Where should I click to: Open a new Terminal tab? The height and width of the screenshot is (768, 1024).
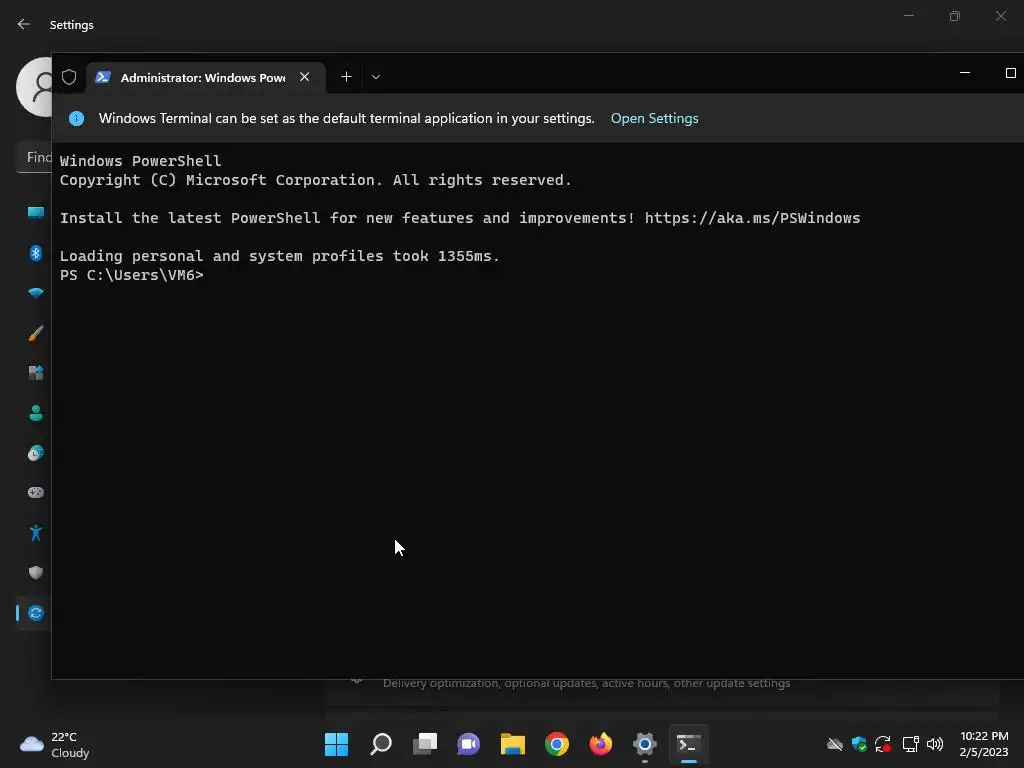(347, 77)
